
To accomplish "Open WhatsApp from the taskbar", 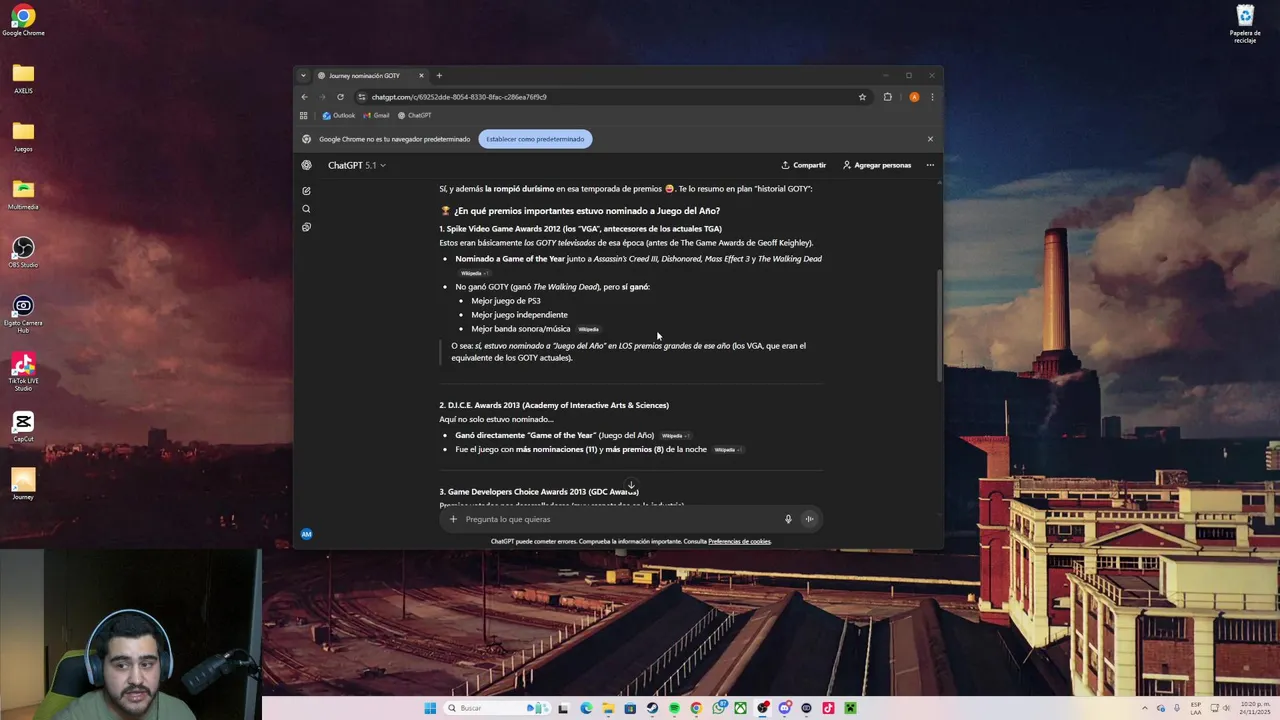I will click(x=719, y=708).
